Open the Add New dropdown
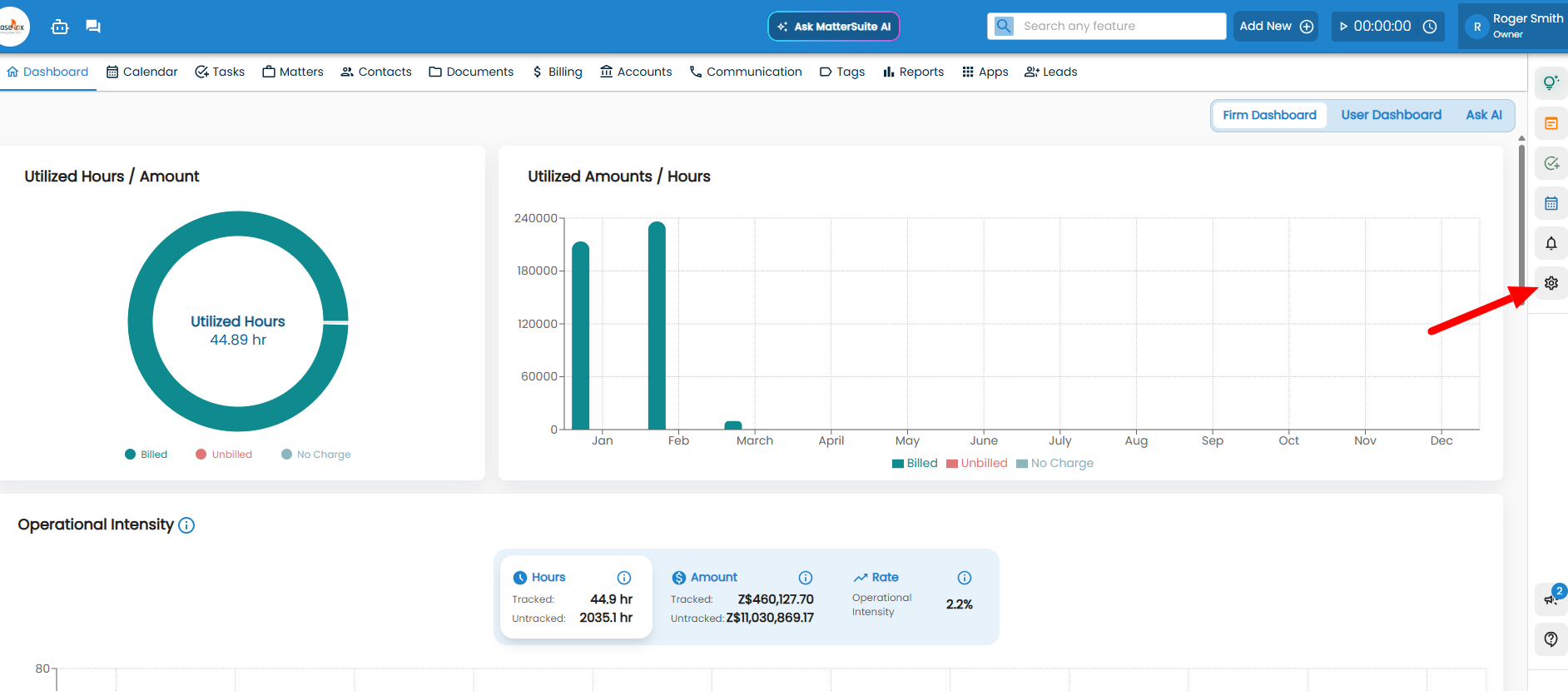The height and width of the screenshot is (691, 1568). point(1275,27)
